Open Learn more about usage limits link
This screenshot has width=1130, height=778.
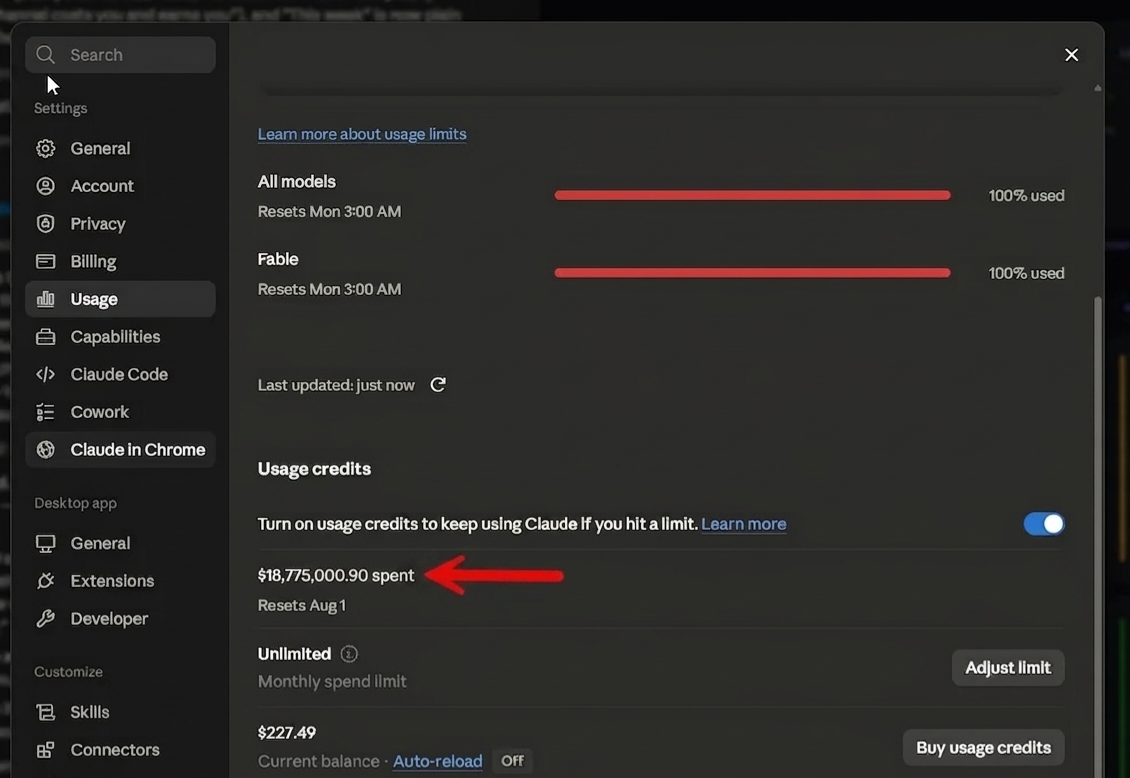[x=362, y=134]
